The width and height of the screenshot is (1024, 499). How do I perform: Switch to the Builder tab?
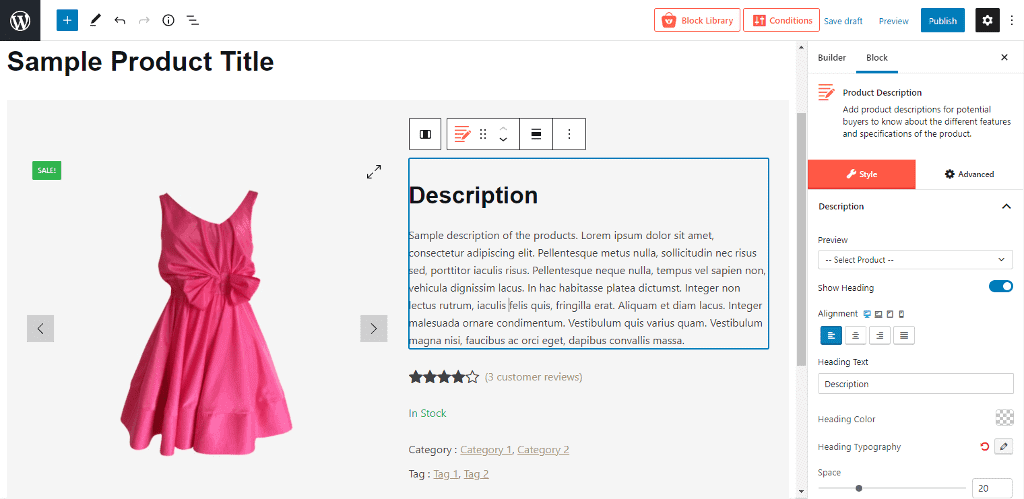click(x=832, y=58)
